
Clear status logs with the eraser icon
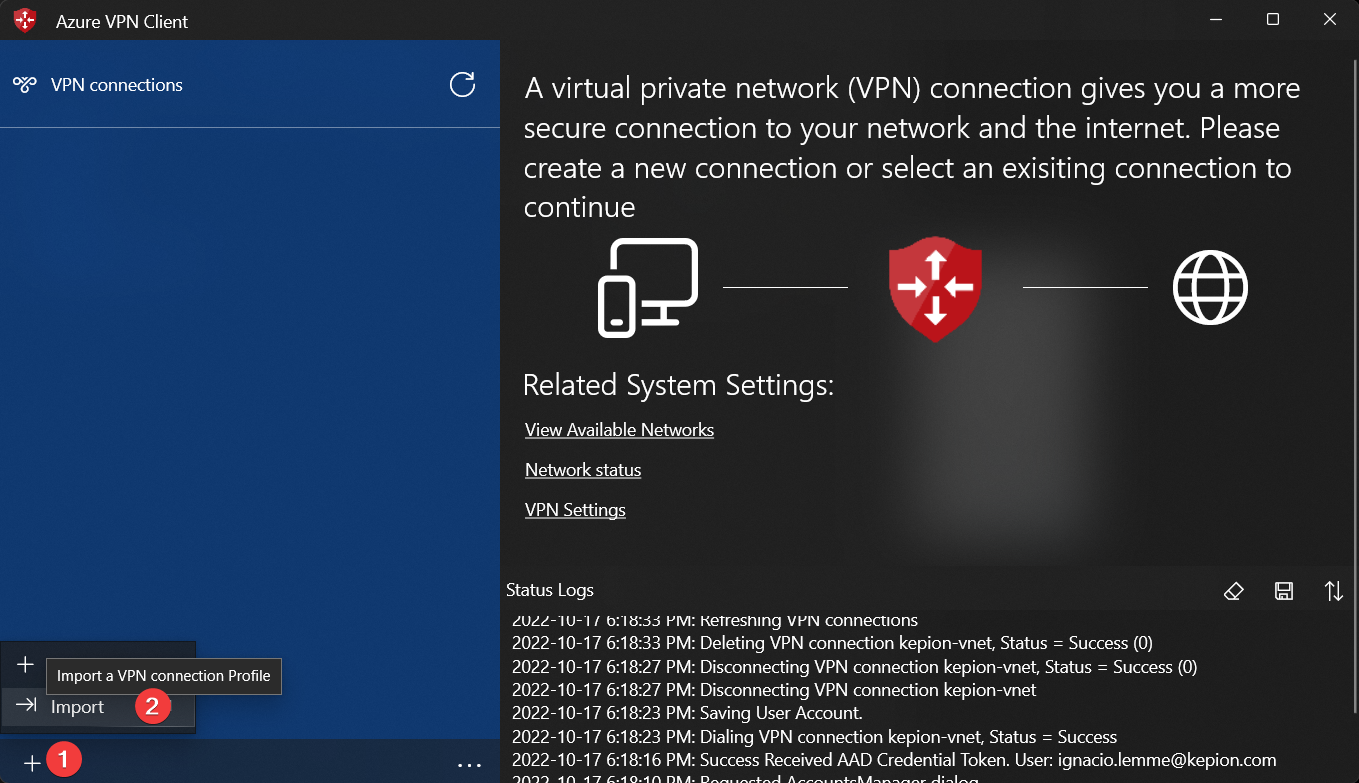pyautogui.click(x=1233, y=591)
